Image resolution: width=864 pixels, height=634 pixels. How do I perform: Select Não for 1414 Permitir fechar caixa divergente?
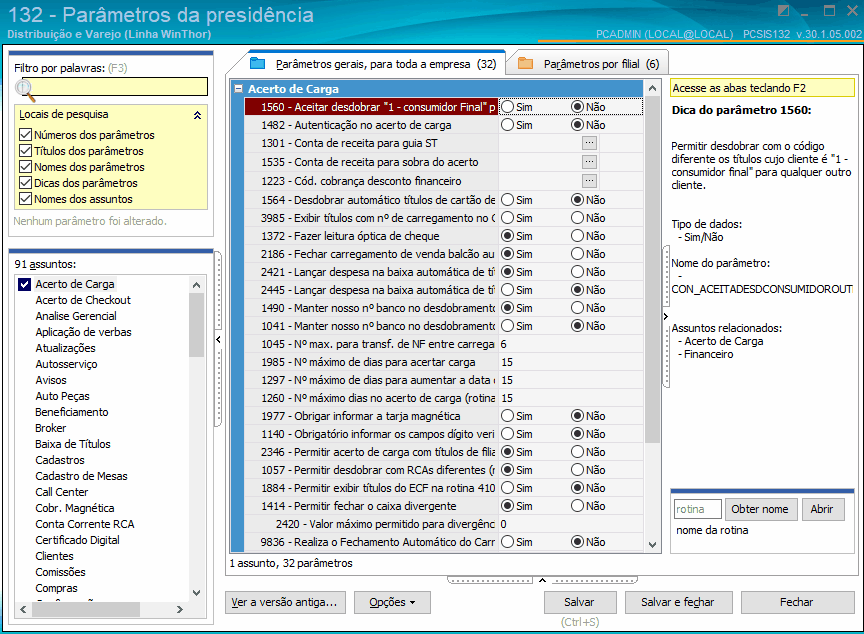tap(577, 506)
